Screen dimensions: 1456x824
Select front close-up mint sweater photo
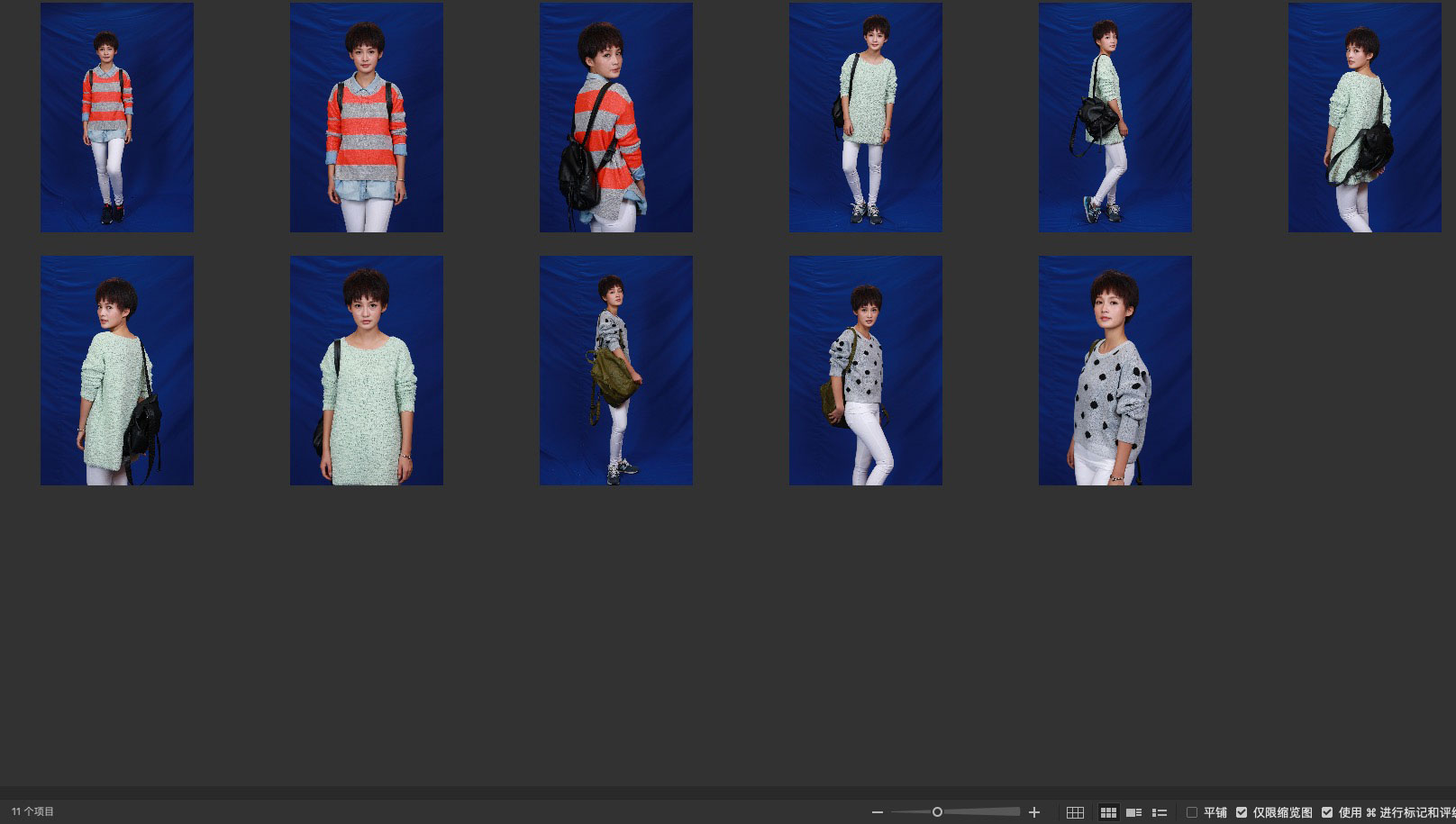(367, 370)
